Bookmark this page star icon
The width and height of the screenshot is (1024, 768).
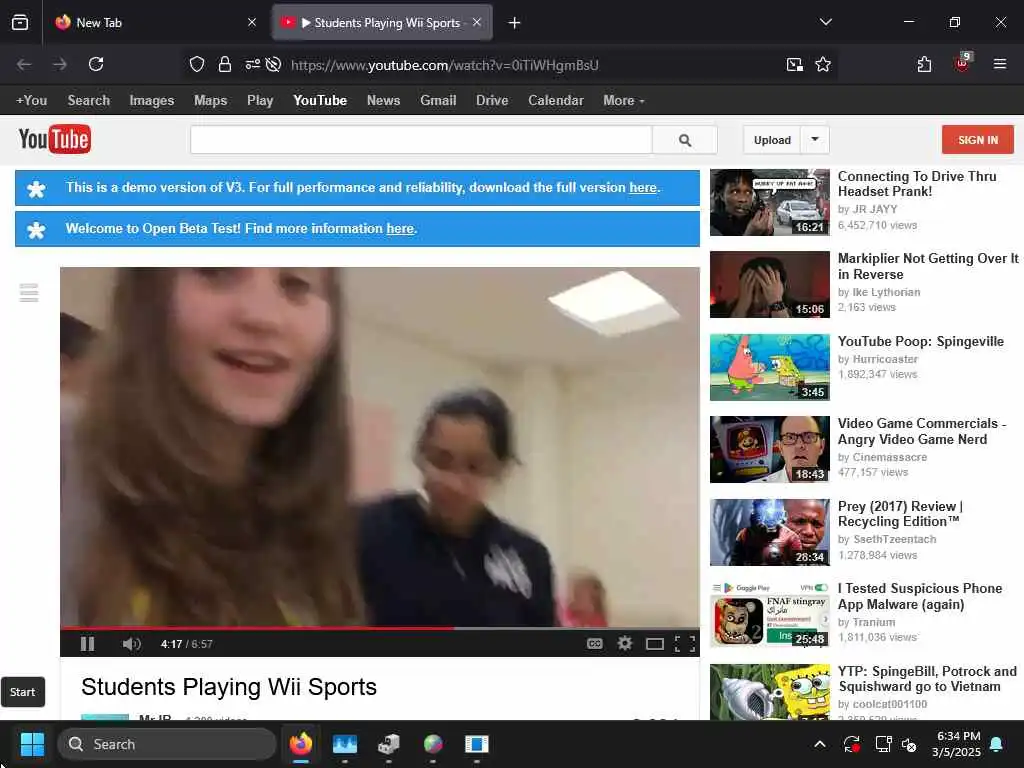[823, 64]
